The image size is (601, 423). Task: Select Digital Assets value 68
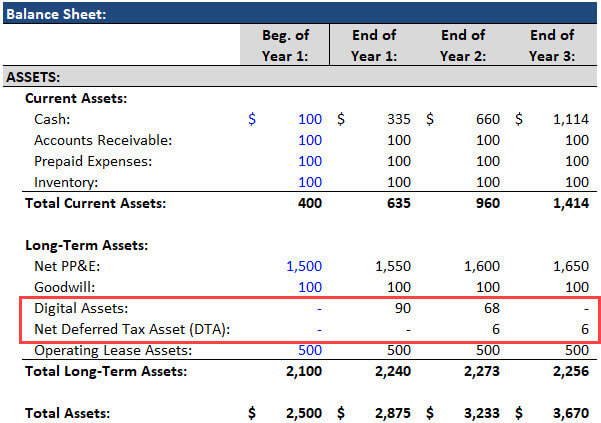pos(492,308)
